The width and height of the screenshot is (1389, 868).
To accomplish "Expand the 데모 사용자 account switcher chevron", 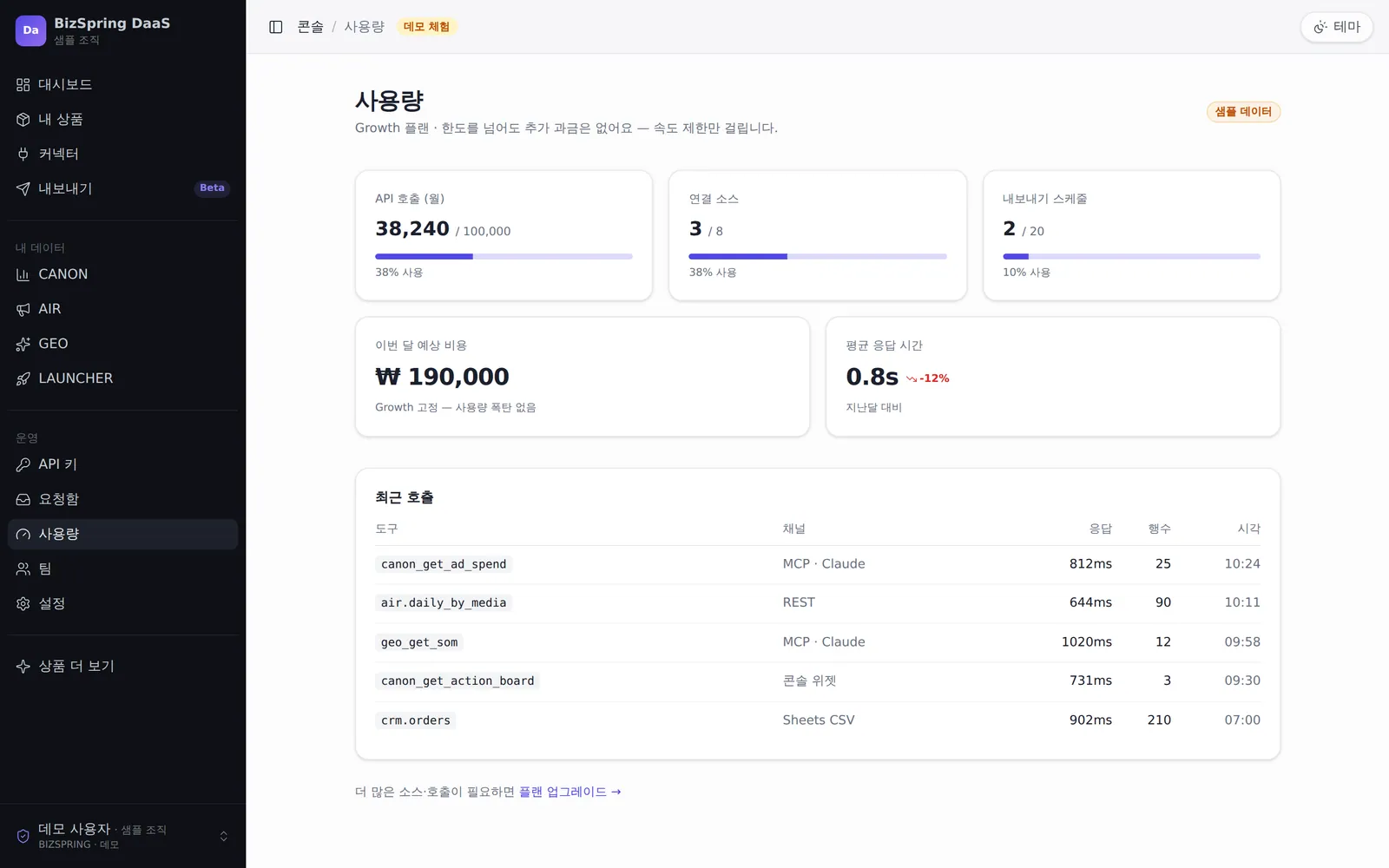I will (x=223, y=836).
